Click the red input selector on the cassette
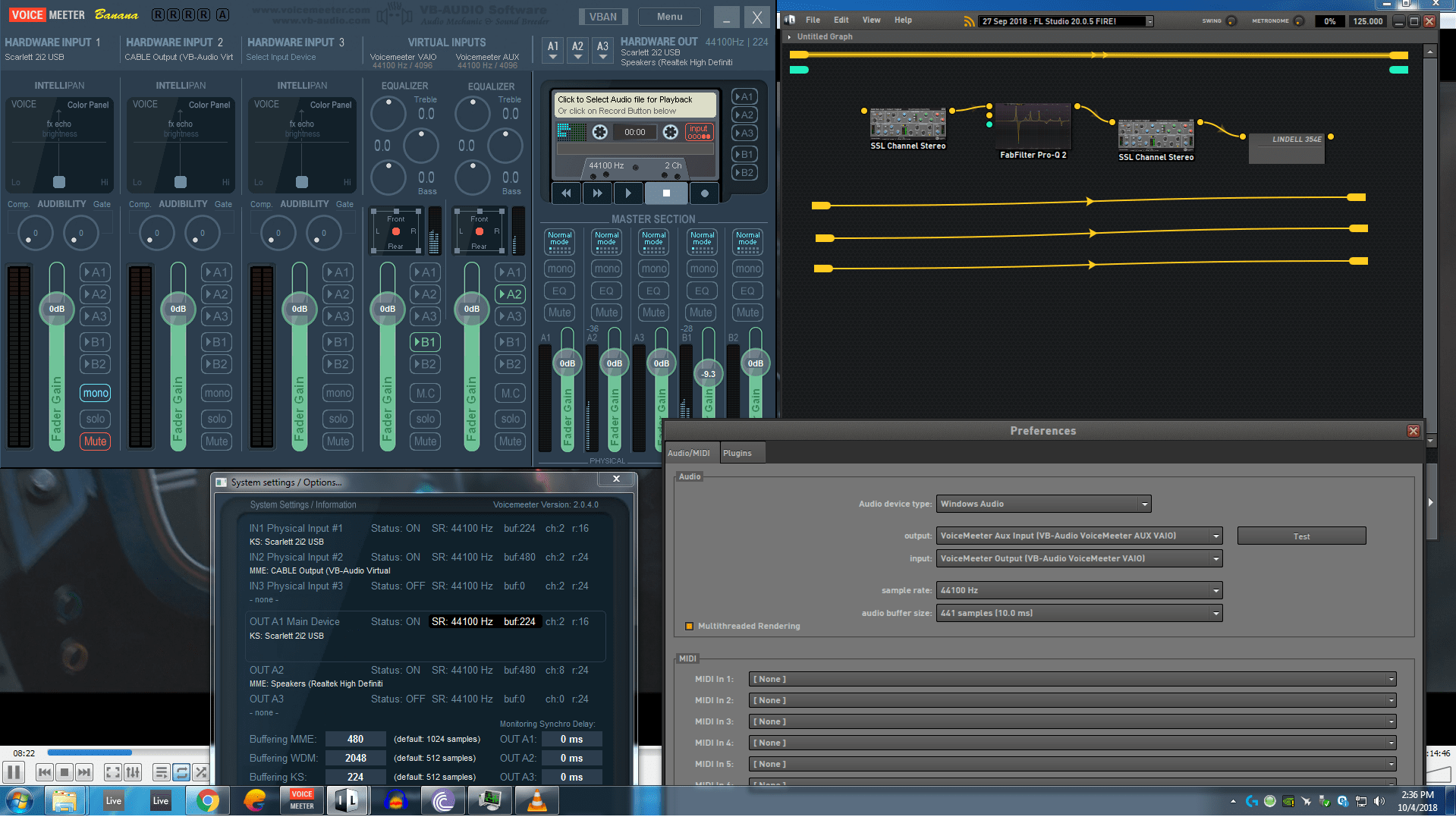 [x=699, y=132]
